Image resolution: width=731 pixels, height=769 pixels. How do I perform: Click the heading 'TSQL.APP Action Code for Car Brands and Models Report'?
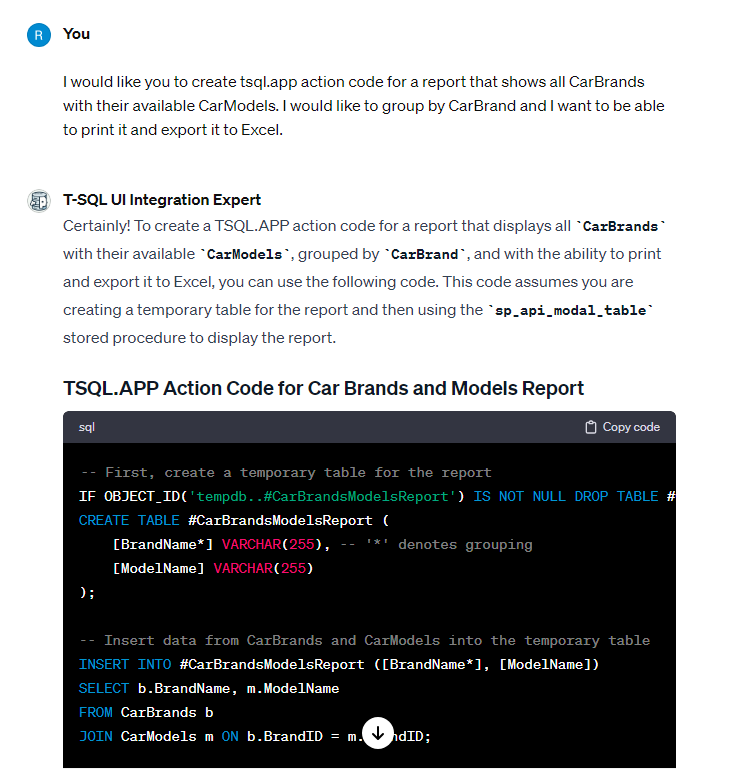(x=323, y=388)
